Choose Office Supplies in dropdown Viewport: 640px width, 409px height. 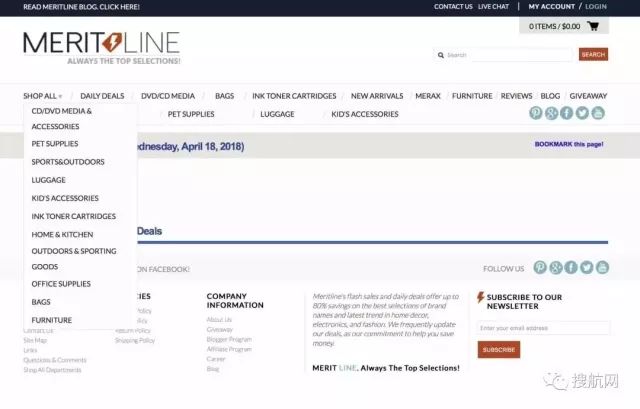pyautogui.click(x=61, y=284)
